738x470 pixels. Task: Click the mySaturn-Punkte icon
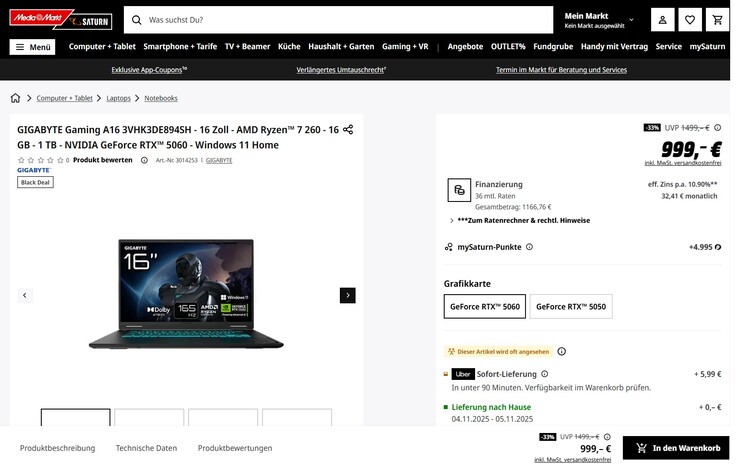[449, 247]
